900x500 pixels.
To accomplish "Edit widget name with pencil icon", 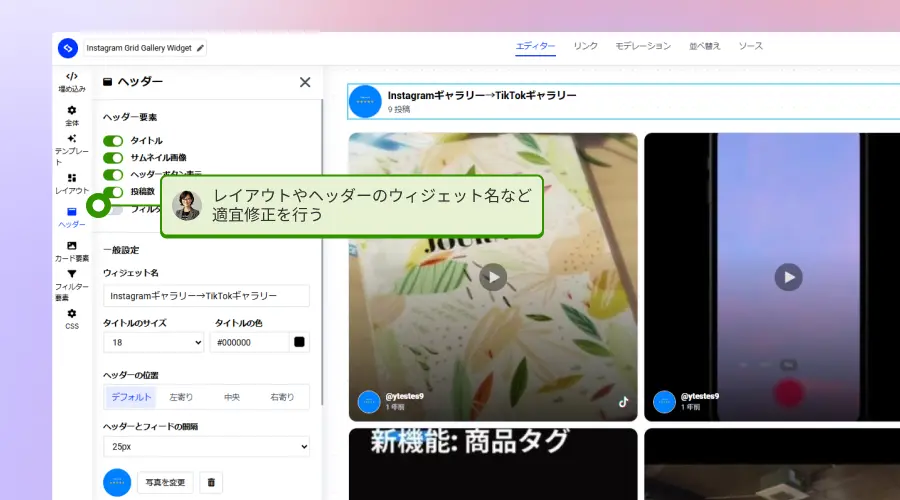I will [x=200, y=48].
